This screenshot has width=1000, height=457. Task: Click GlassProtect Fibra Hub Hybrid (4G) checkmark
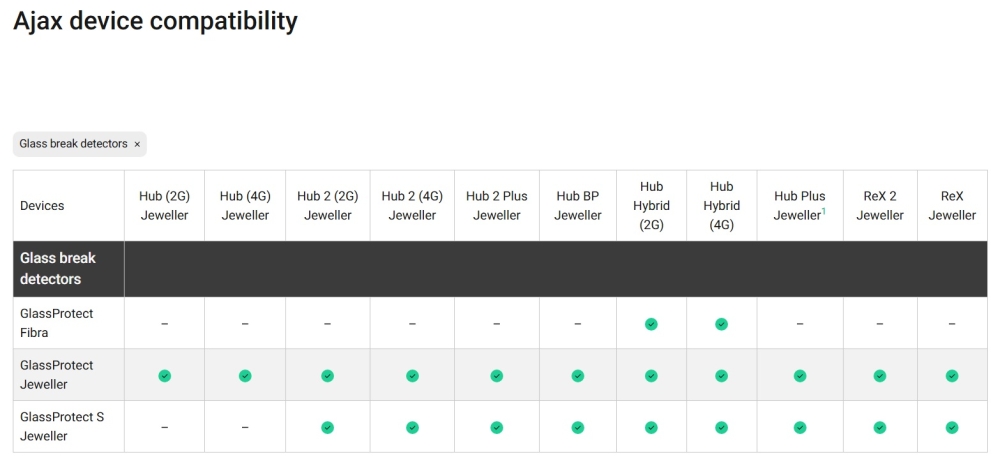(721, 324)
